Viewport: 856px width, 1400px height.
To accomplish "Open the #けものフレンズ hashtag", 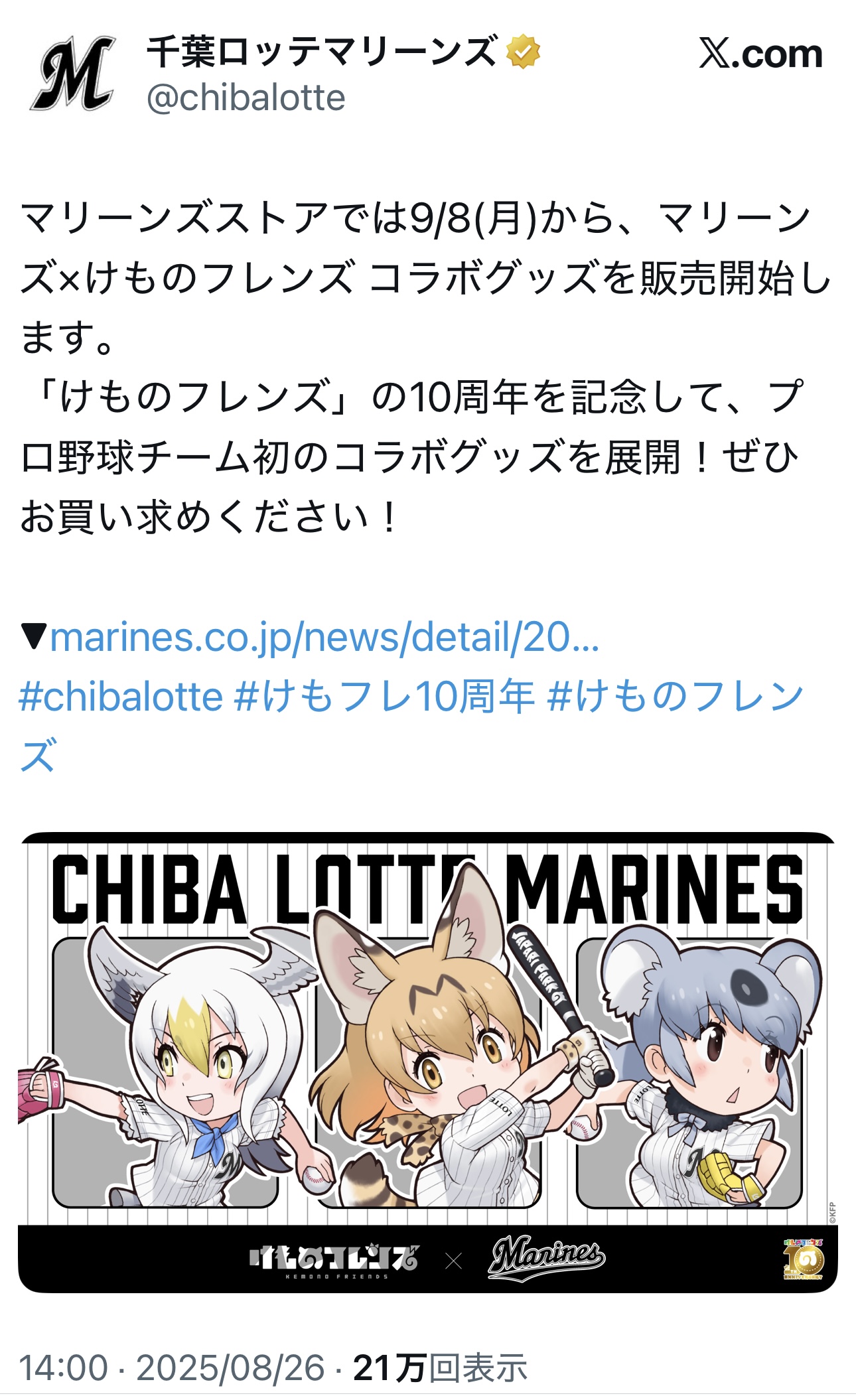I will point(411,726).
